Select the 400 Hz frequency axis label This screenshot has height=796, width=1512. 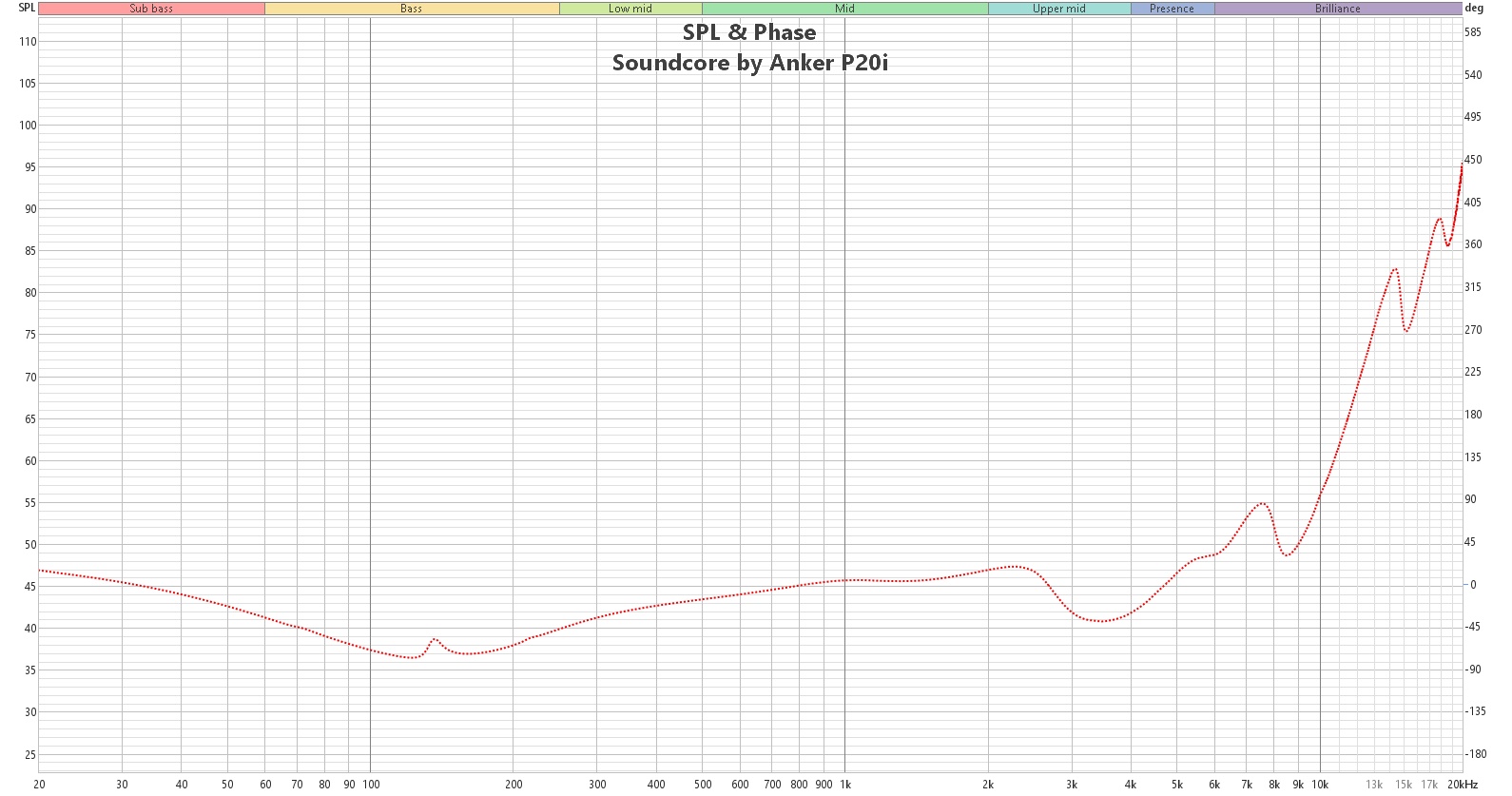click(656, 785)
